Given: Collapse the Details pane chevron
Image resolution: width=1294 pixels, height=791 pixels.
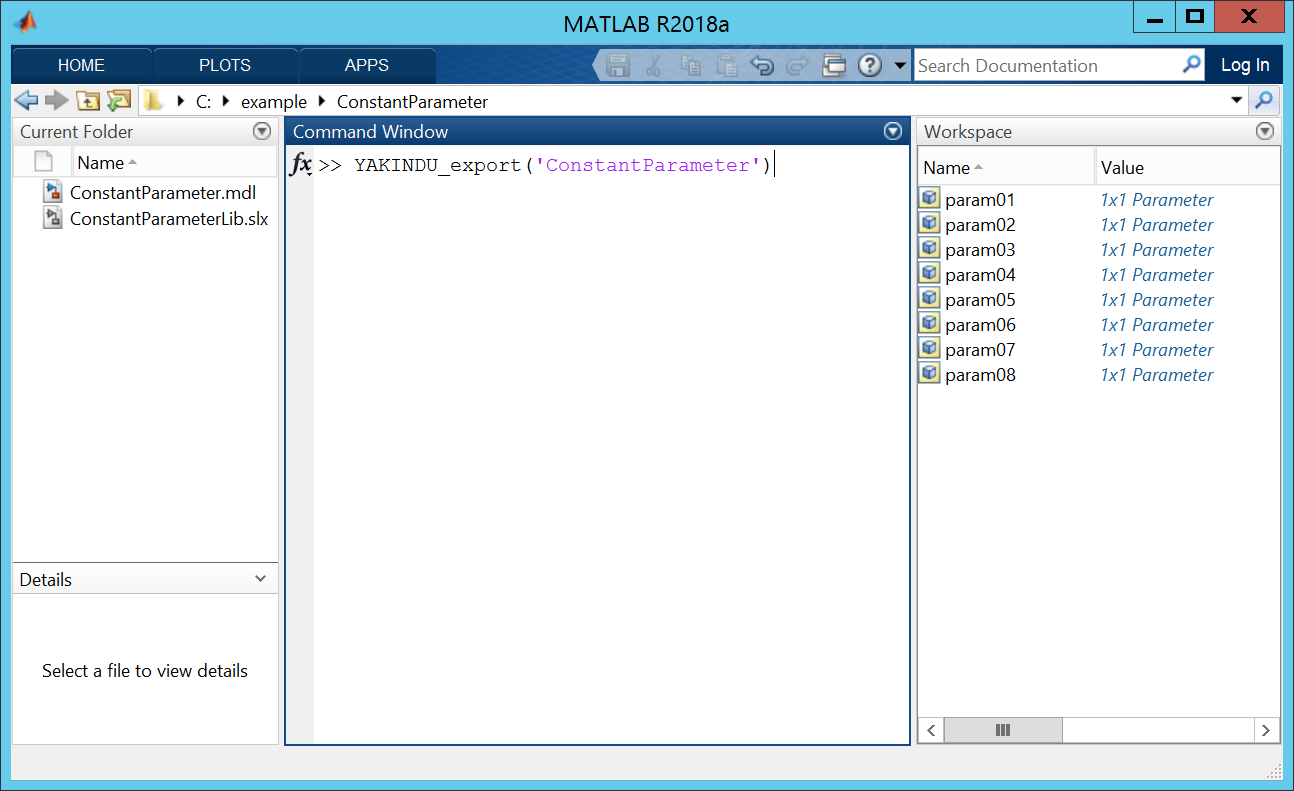Looking at the screenshot, I should click(x=260, y=578).
